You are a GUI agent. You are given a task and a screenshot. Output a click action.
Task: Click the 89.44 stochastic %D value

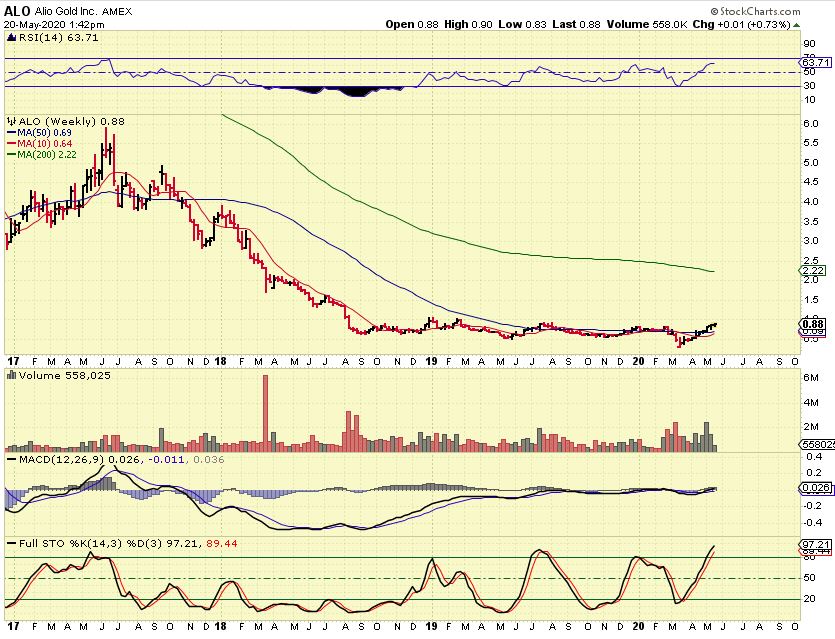point(221,544)
